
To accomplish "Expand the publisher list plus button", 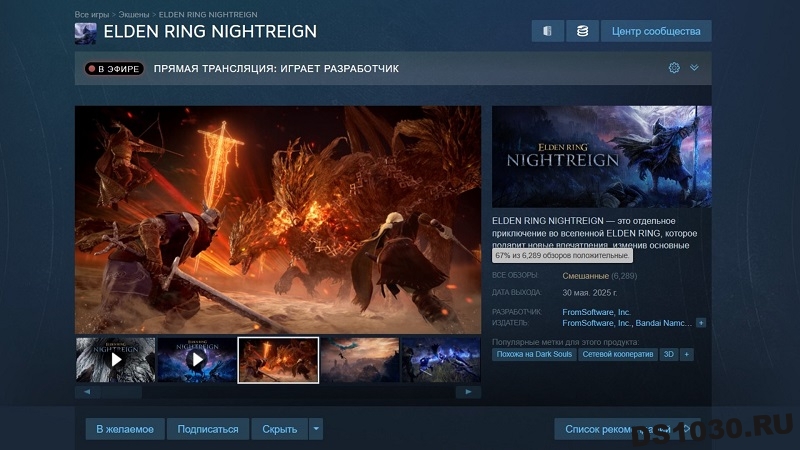I will point(701,323).
